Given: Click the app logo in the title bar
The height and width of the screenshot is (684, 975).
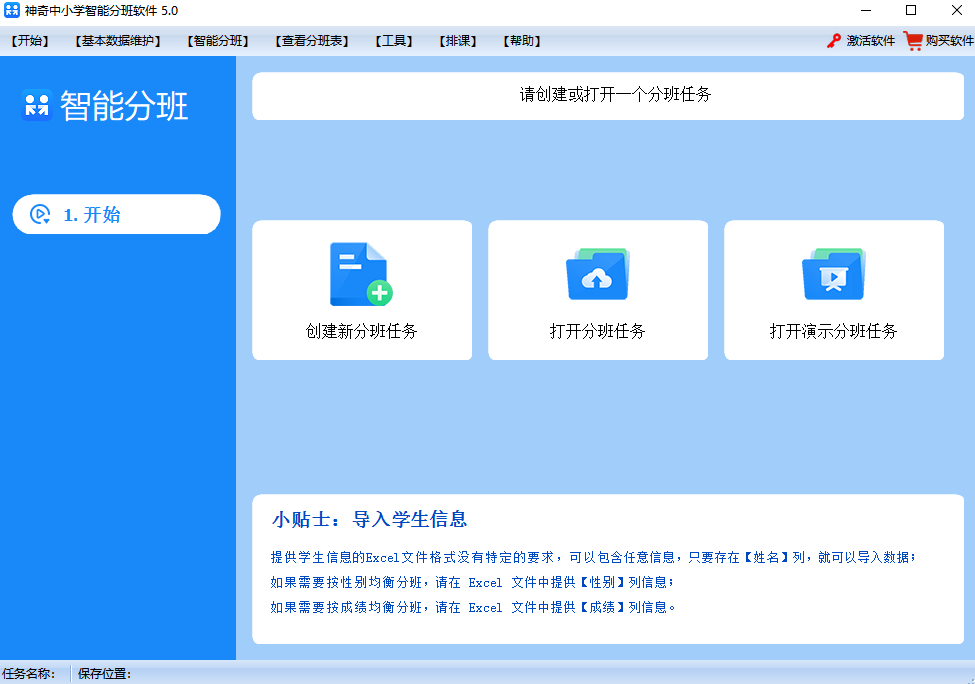Looking at the screenshot, I should [12, 11].
